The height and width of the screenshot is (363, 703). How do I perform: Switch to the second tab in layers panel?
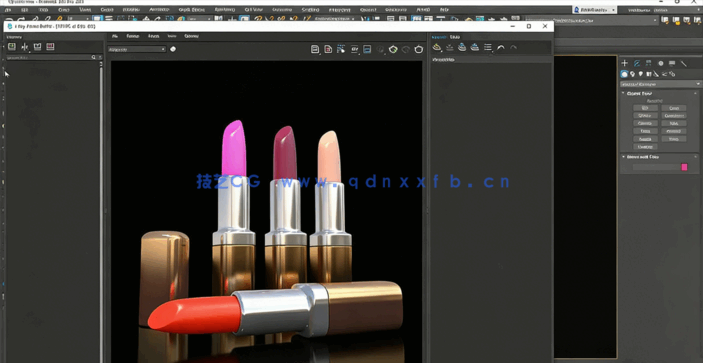tap(455, 37)
